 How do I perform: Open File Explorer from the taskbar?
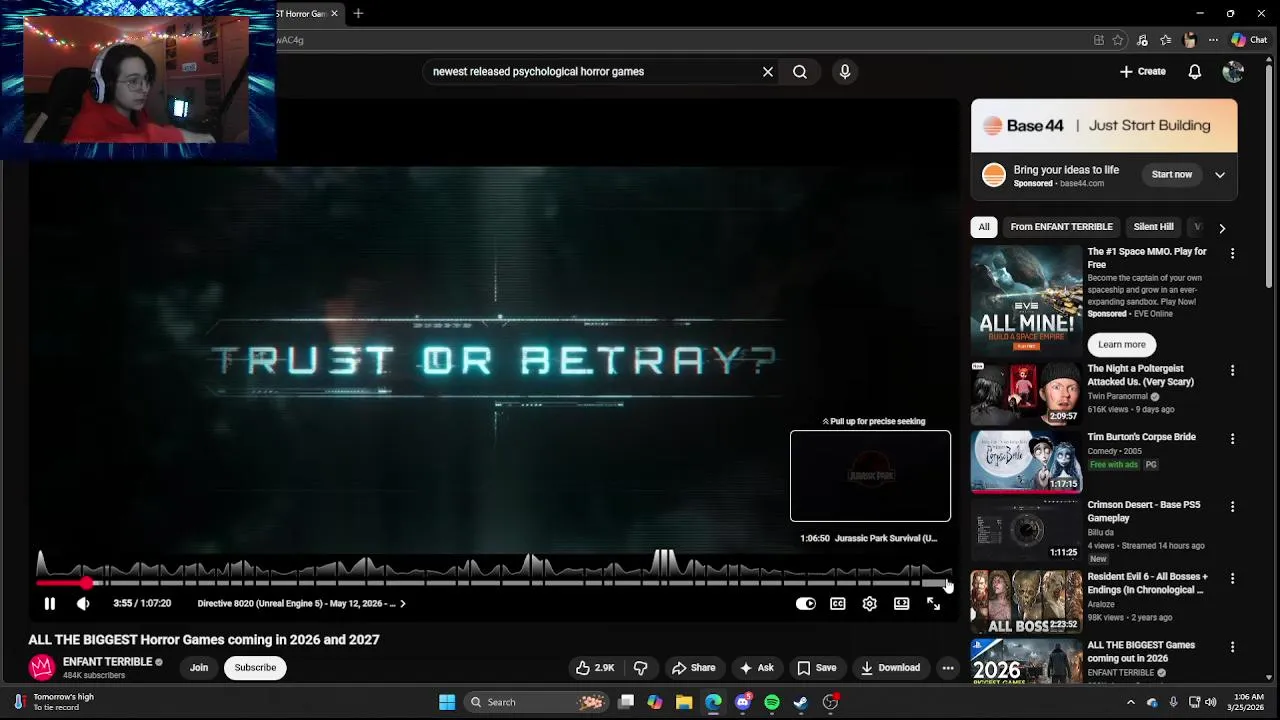pyautogui.click(x=684, y=702)
